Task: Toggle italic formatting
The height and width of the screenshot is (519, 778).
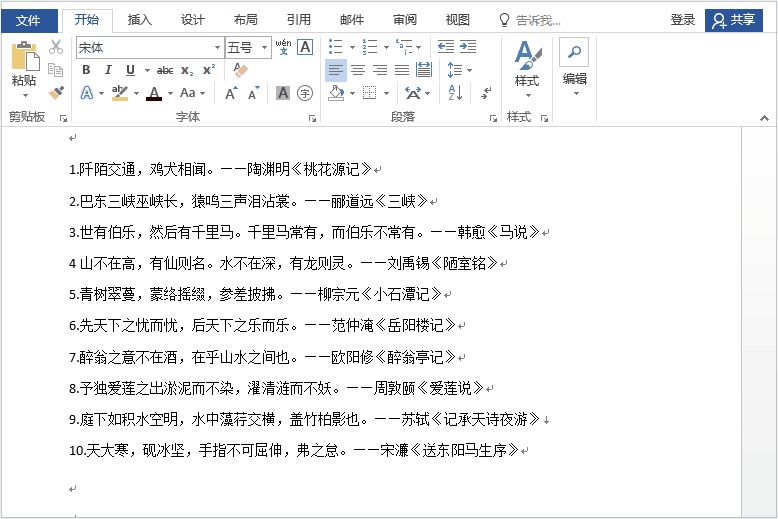Action: tap(108, 70)
